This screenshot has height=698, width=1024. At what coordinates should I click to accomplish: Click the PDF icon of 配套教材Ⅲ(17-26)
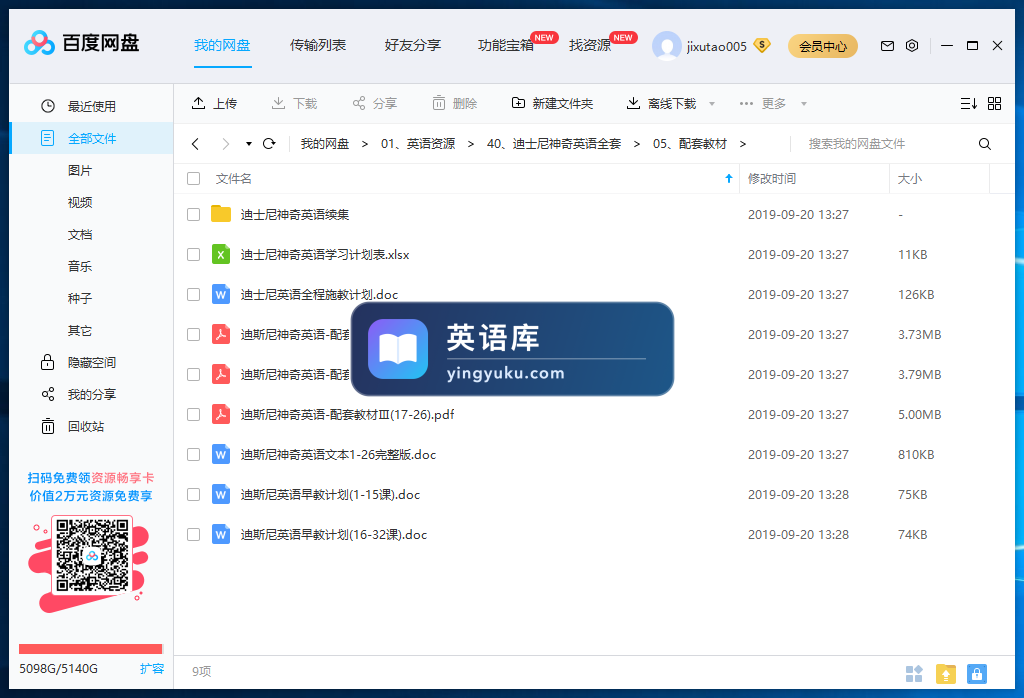[221, 415]
